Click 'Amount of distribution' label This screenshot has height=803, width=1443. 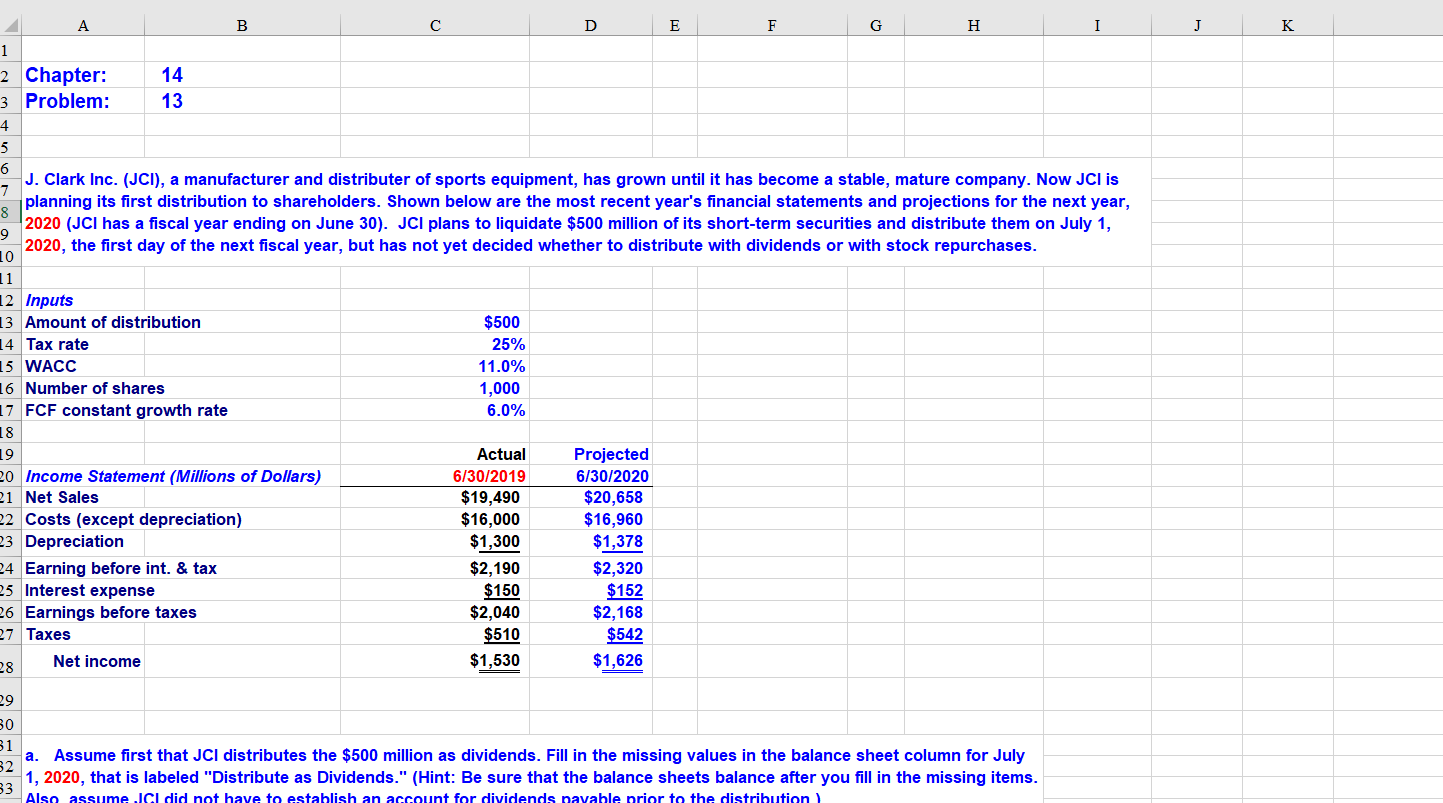point(112,322)
